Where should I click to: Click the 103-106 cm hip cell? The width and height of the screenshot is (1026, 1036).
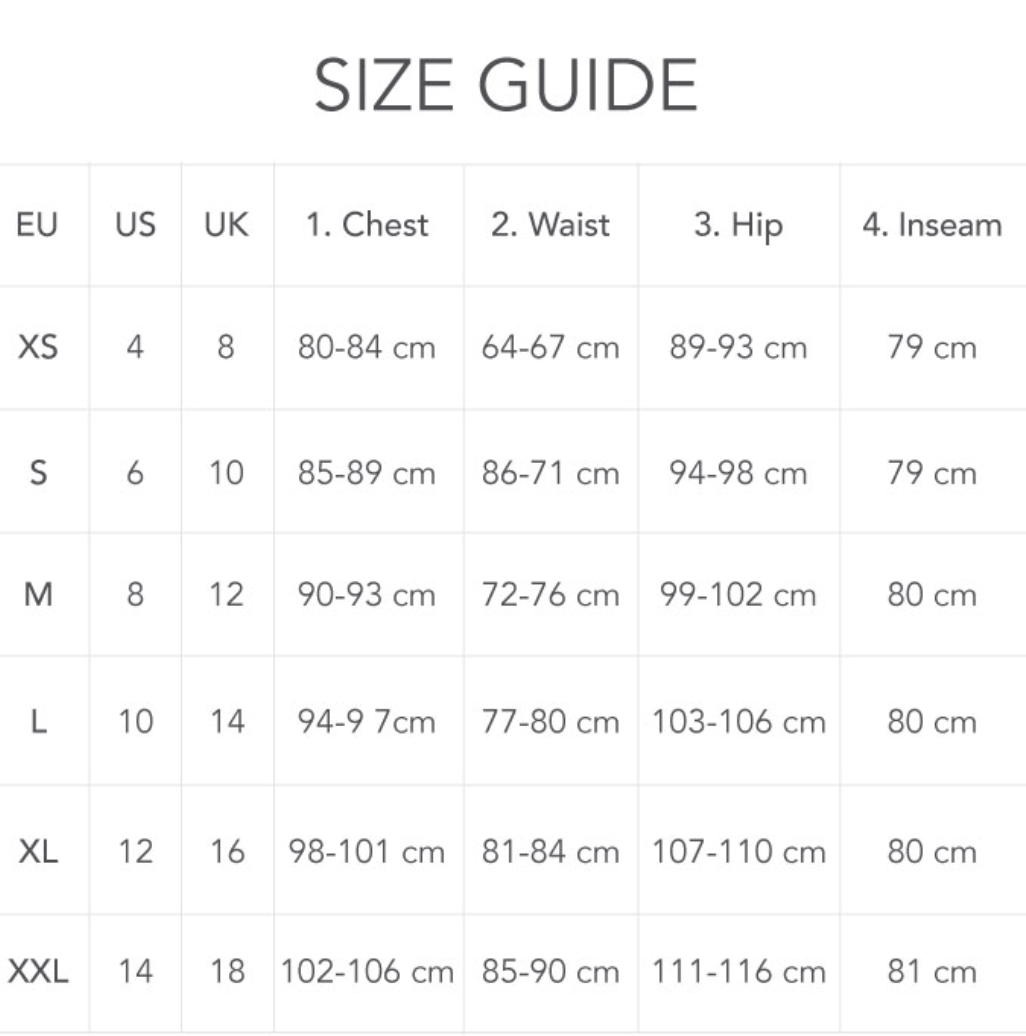[739, 721]
